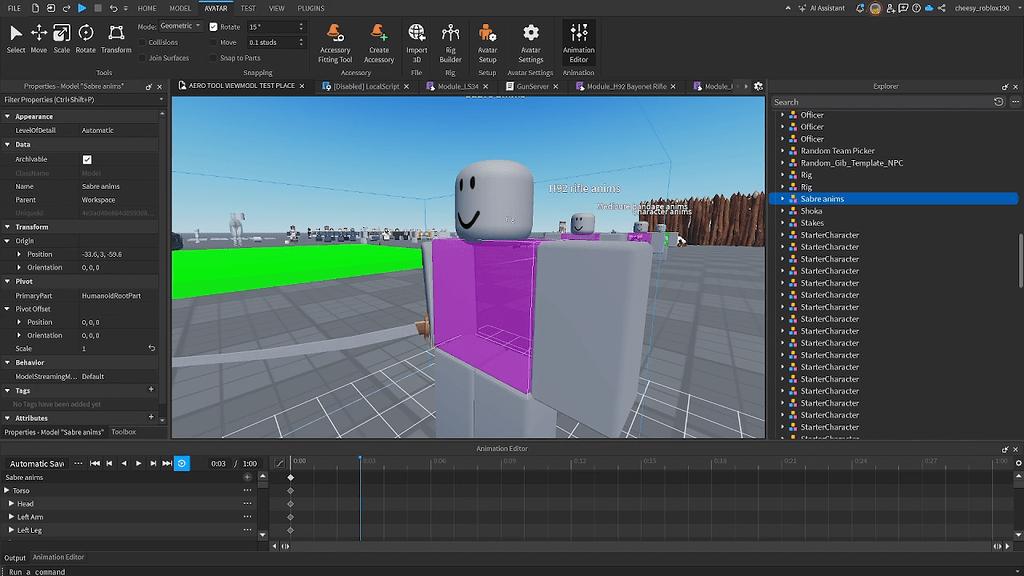Screen dimensions: 1024x576
Task: Add track with plus next to Sabre anims
Action: tap(248, 477)
